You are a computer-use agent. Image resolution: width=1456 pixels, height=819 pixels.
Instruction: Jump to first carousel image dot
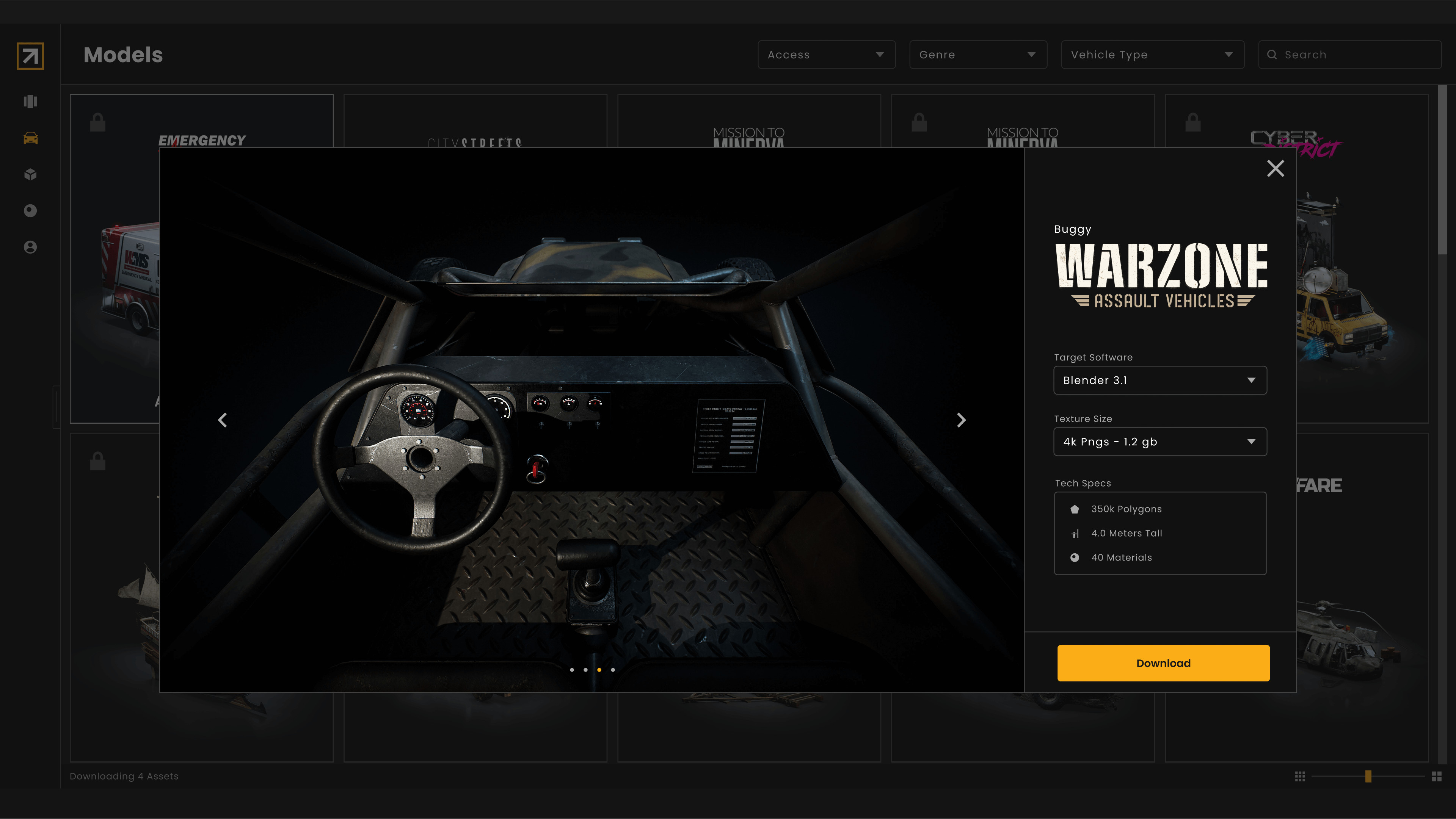pyautogui.click(x=572, y=670)
